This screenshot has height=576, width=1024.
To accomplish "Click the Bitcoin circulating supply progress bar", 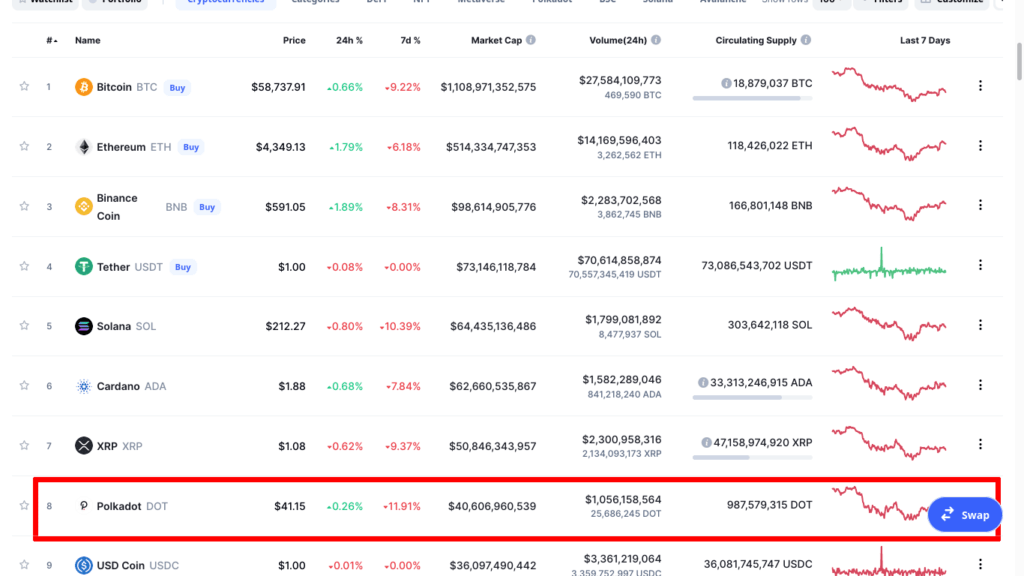I will [x=752, y=98].
